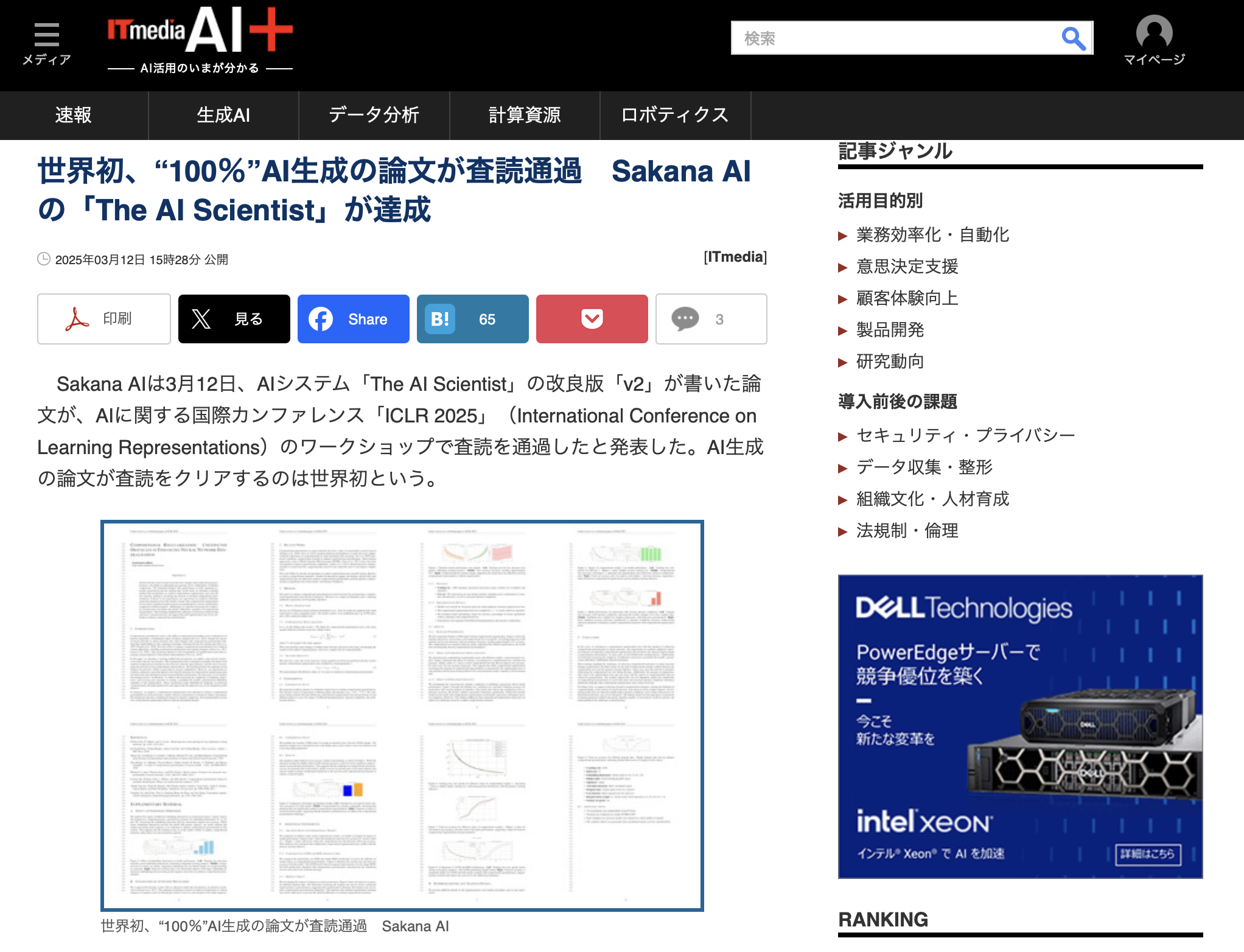Click the ITmedia AI+ logo

pos(200,40)
